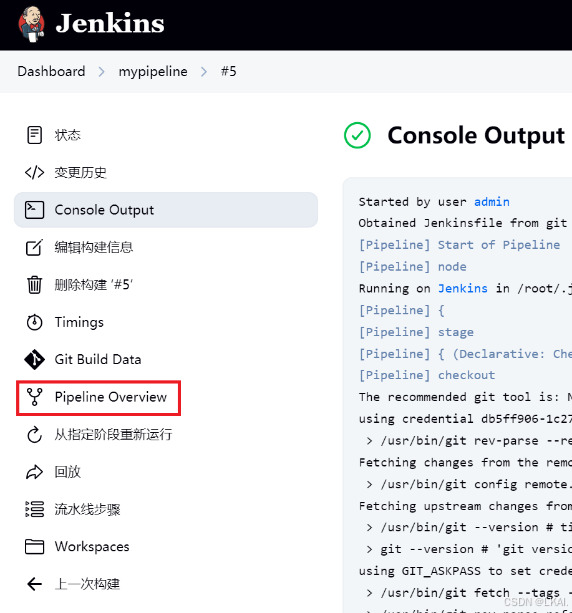Click the Console Output page heading
This screenshot has width=572, height=613.
(476, 136)
